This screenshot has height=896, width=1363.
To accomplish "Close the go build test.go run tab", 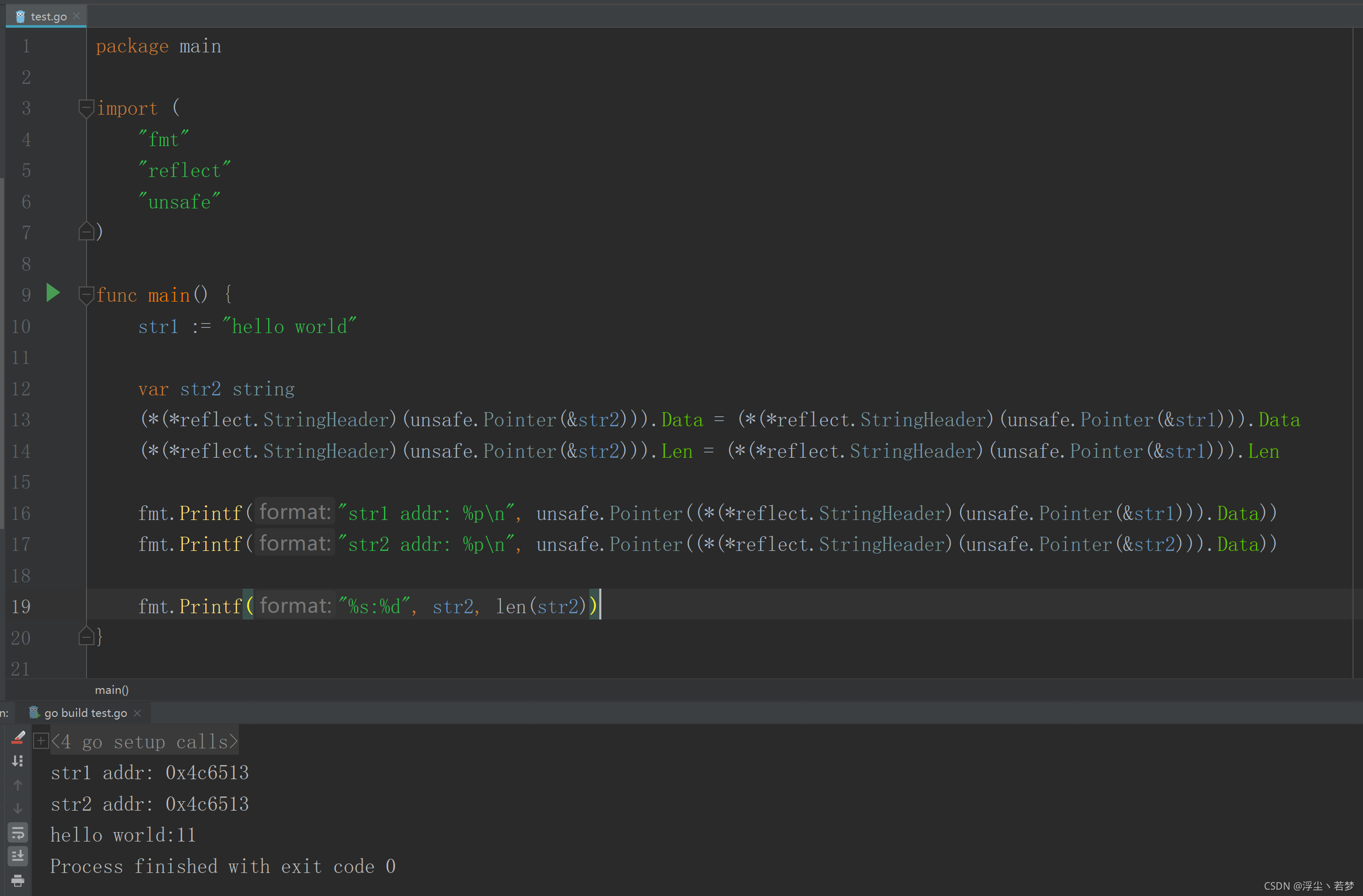I will point(137,713).
